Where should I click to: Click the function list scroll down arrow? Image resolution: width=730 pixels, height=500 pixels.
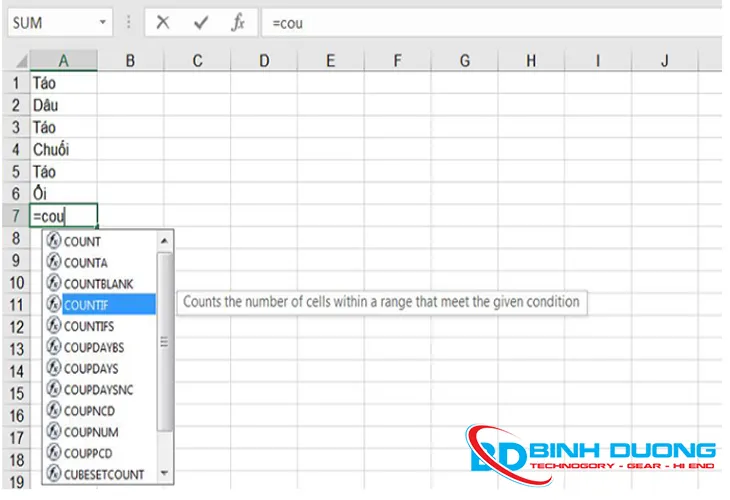click(164, 473)
